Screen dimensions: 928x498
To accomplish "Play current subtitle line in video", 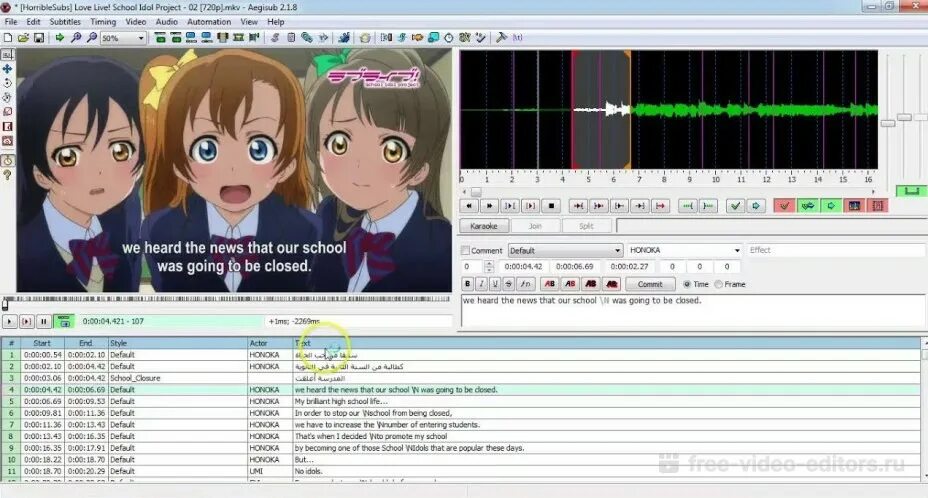I will [x=26, y=322].
